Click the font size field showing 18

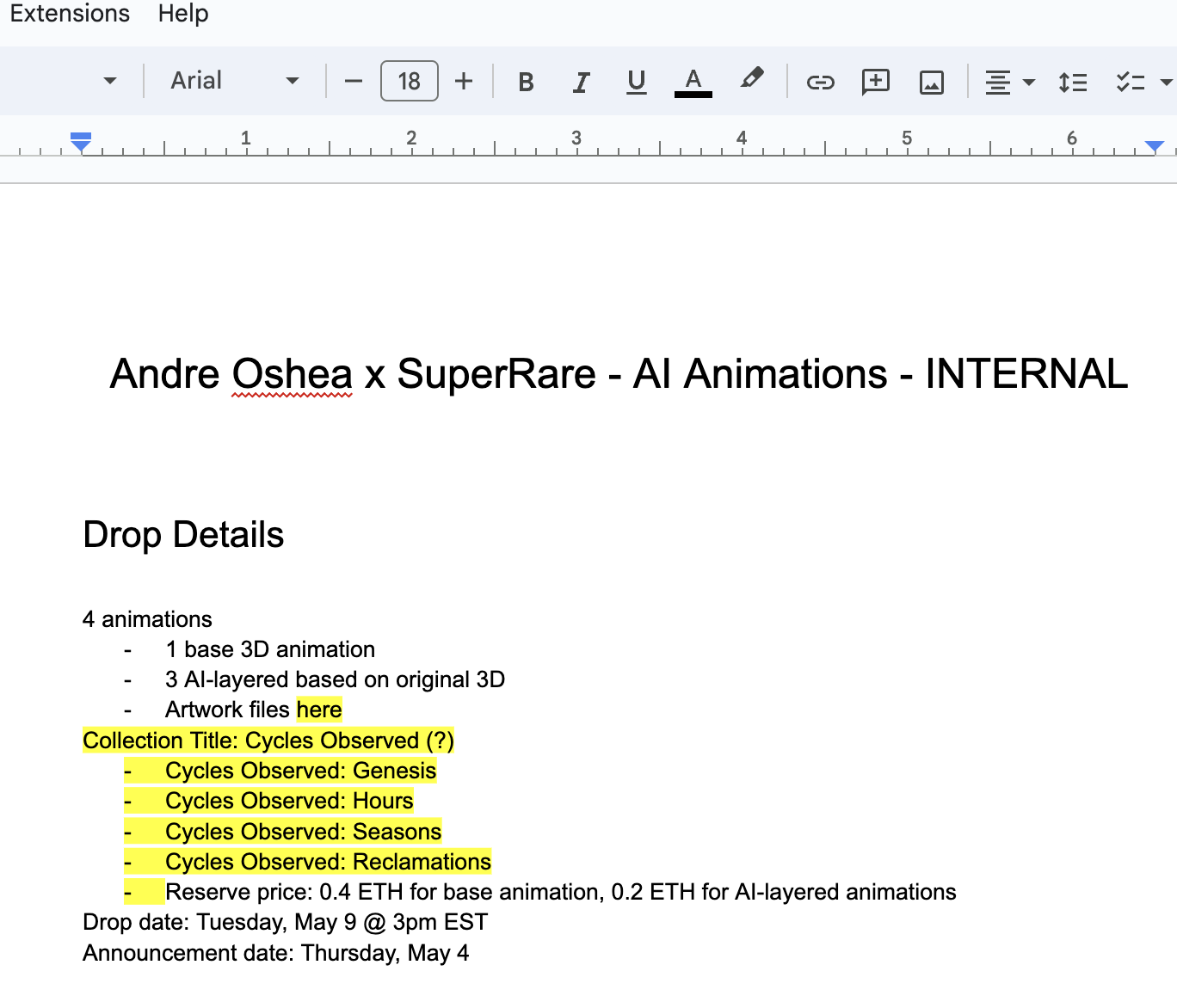[x=410, y=81]
